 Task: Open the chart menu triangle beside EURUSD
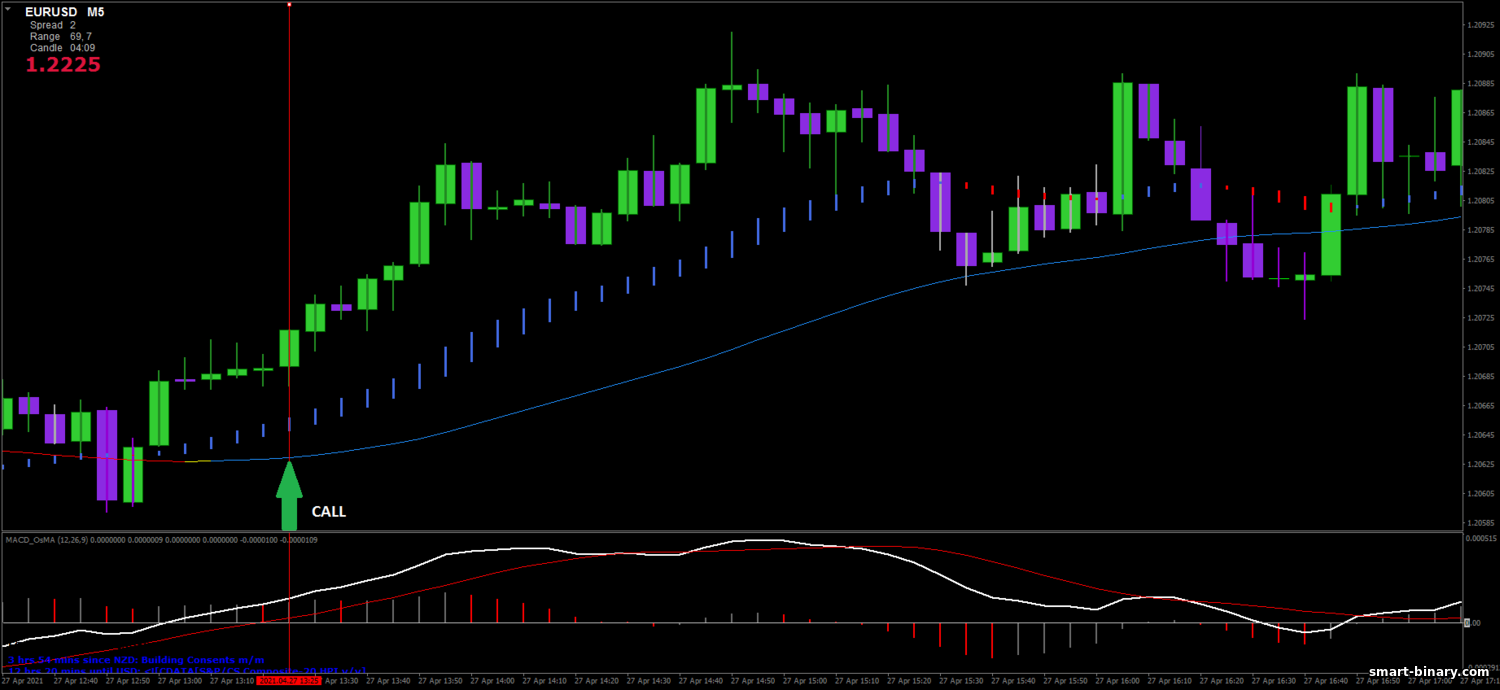pyautogui.click(x=9, y=11)
